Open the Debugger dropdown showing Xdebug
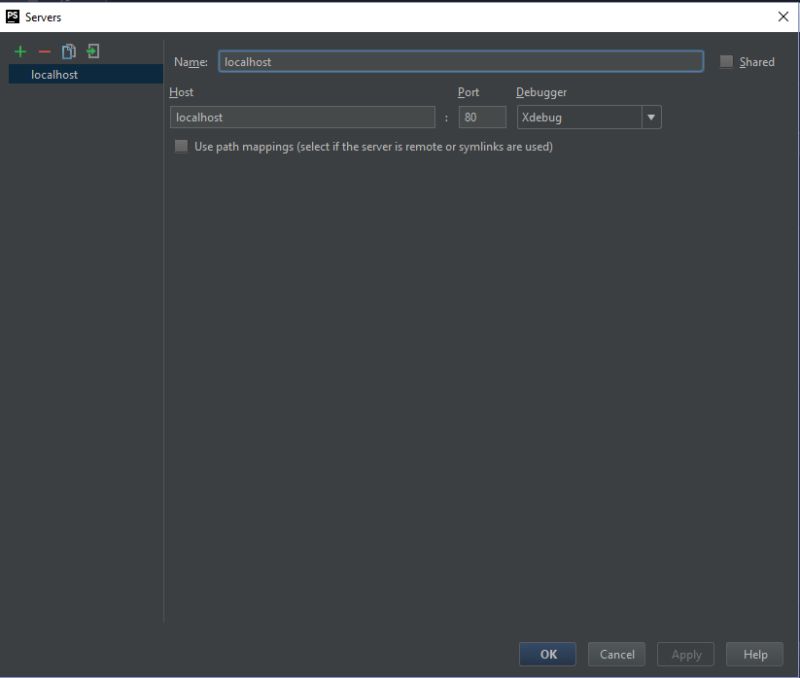Viewport: 800px width, 678px height. coord(589,117)
